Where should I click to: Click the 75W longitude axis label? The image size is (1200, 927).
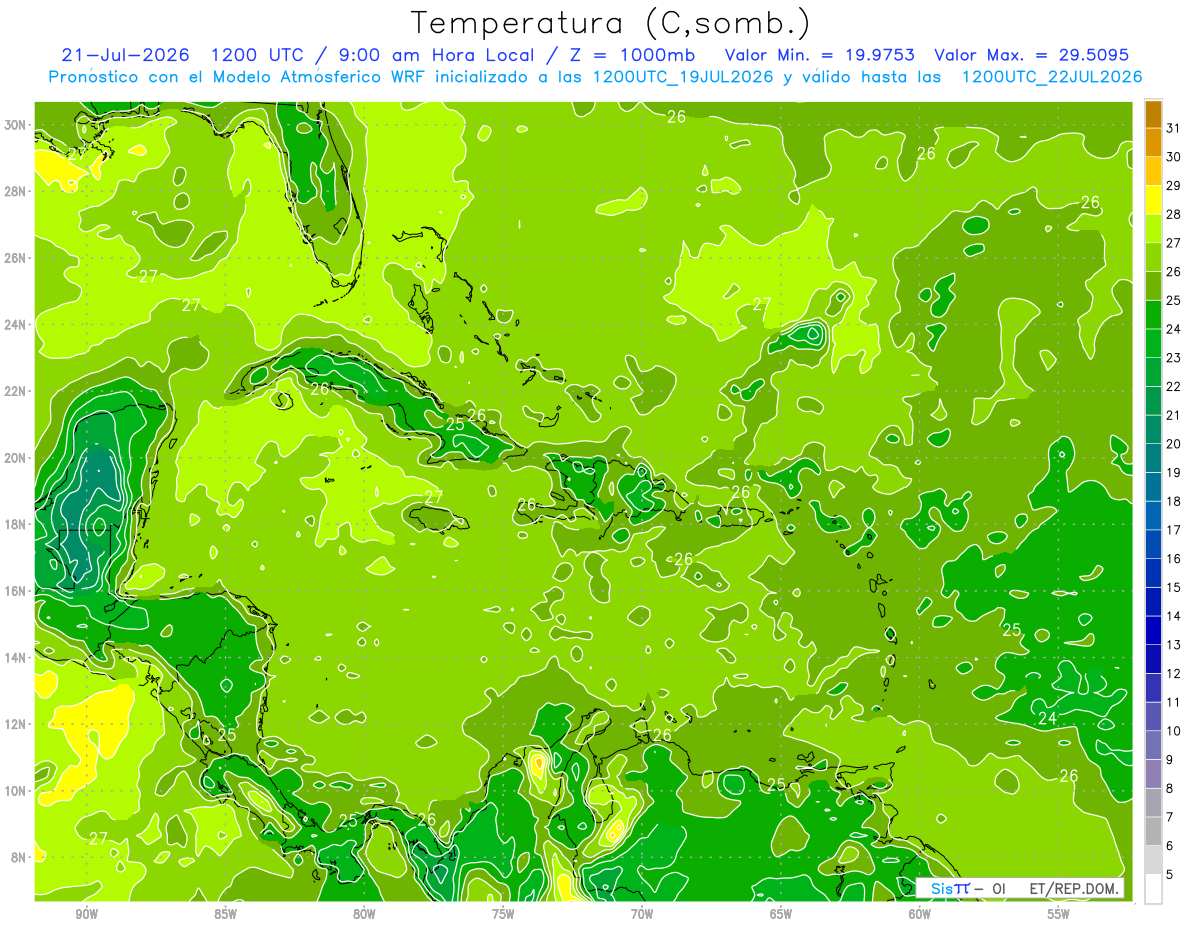tap(503, 914)
